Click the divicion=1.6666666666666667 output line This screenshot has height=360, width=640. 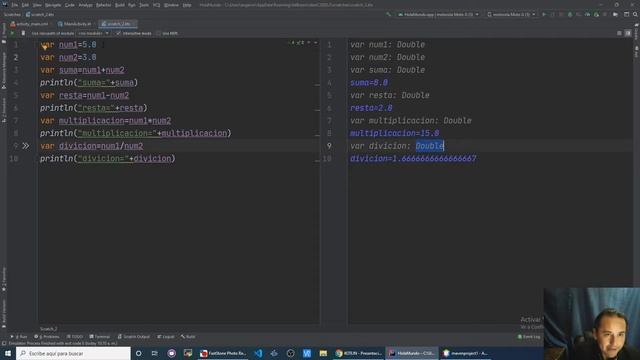413,158
